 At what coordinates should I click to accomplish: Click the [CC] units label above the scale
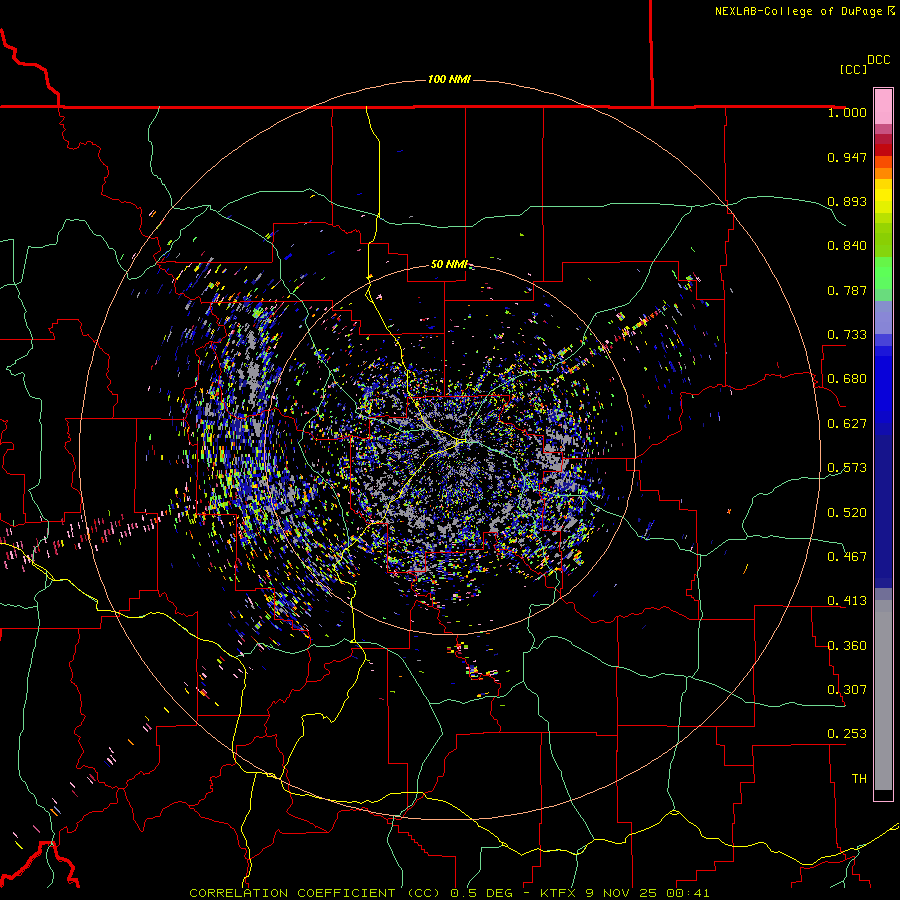pos(853,69)
